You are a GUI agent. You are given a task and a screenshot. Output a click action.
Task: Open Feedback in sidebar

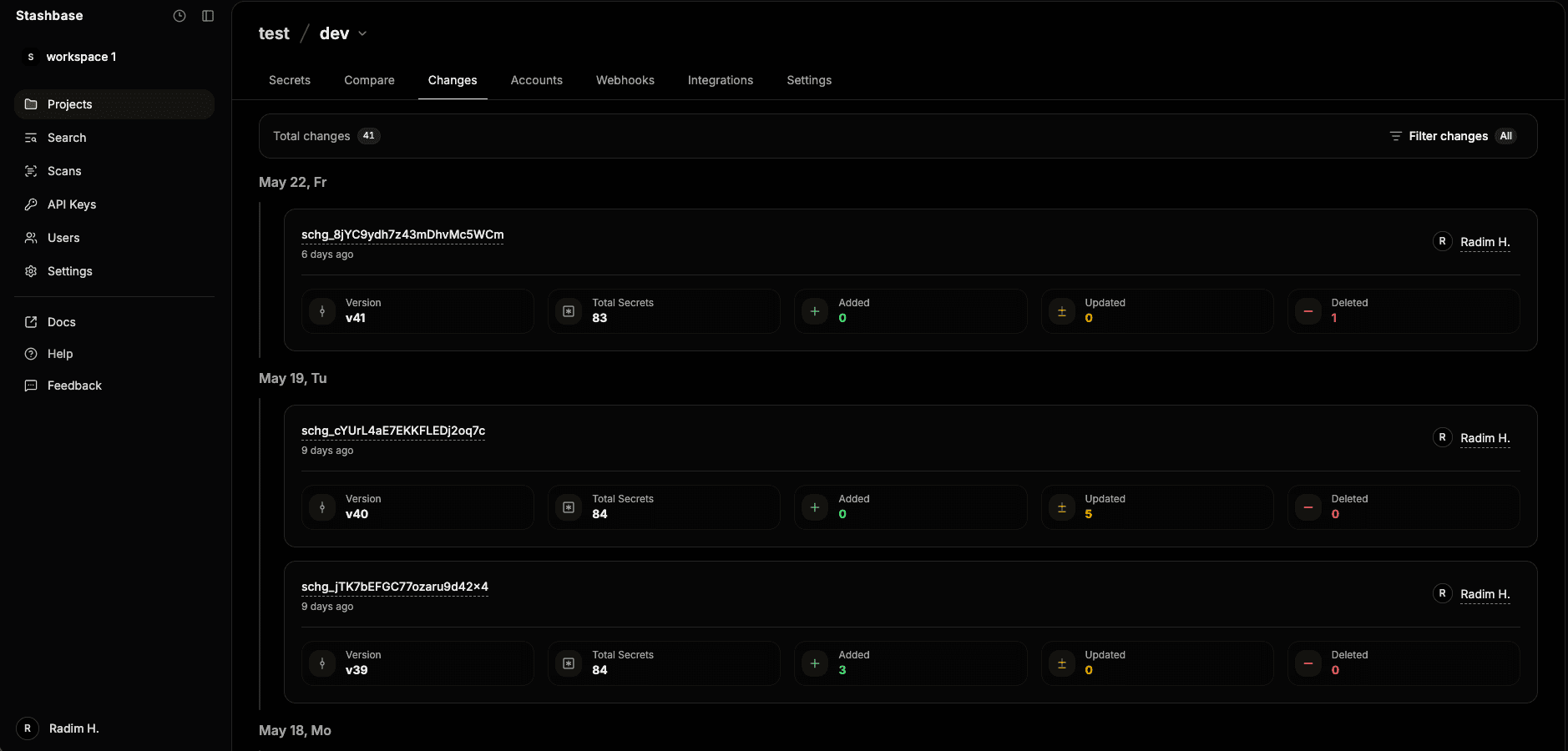(x=114, y=386)
